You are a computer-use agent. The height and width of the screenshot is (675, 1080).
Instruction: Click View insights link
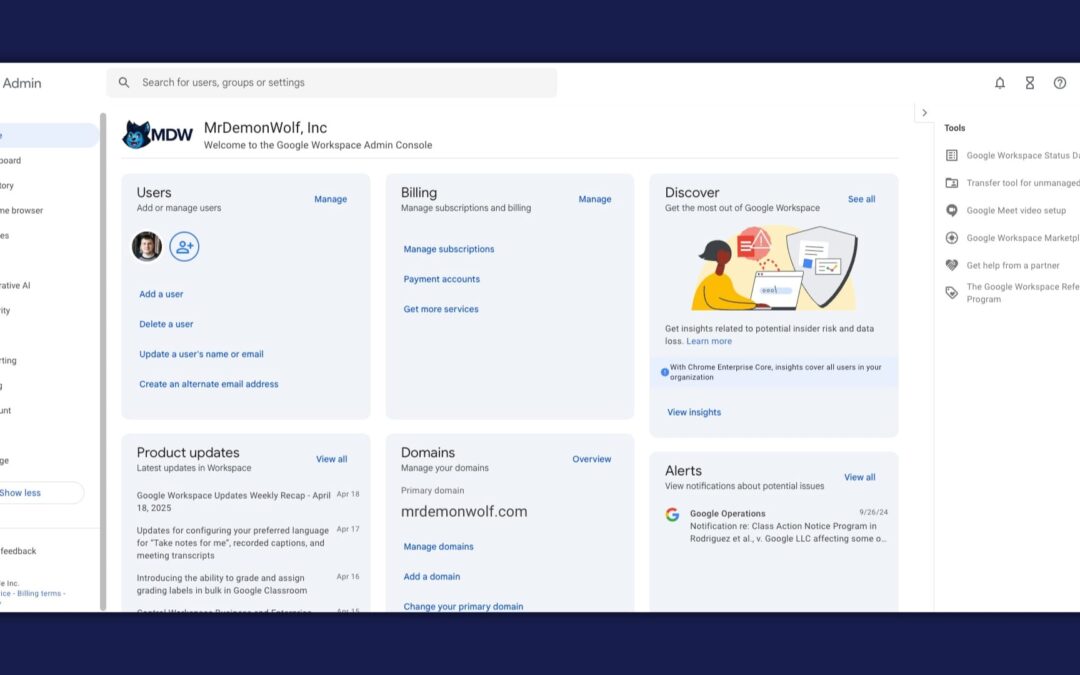(x=694, y=413)
